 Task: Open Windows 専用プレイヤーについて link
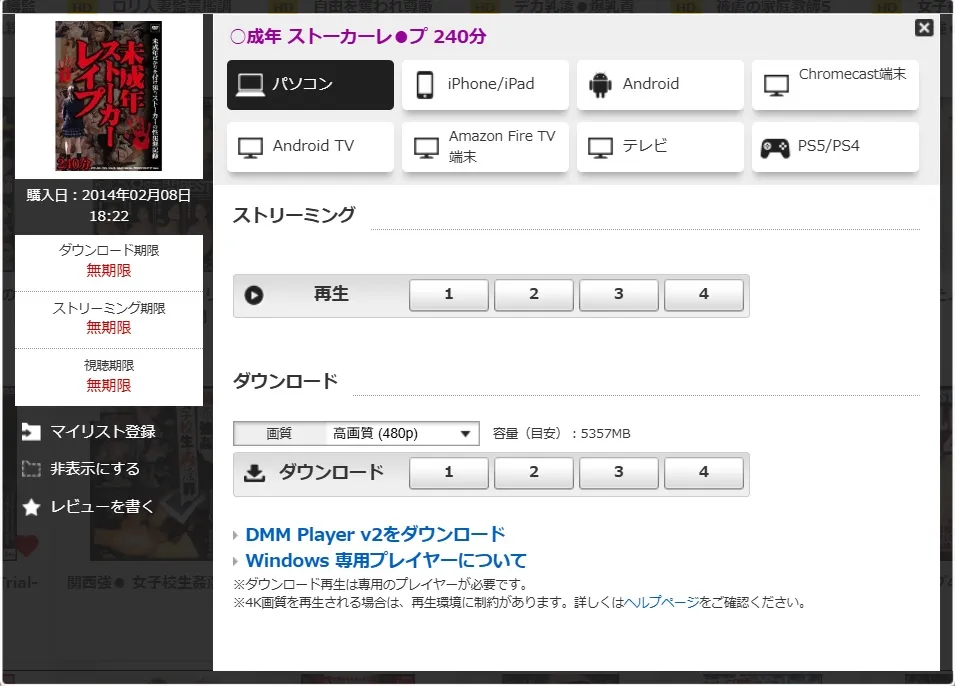tap(386, 560)
